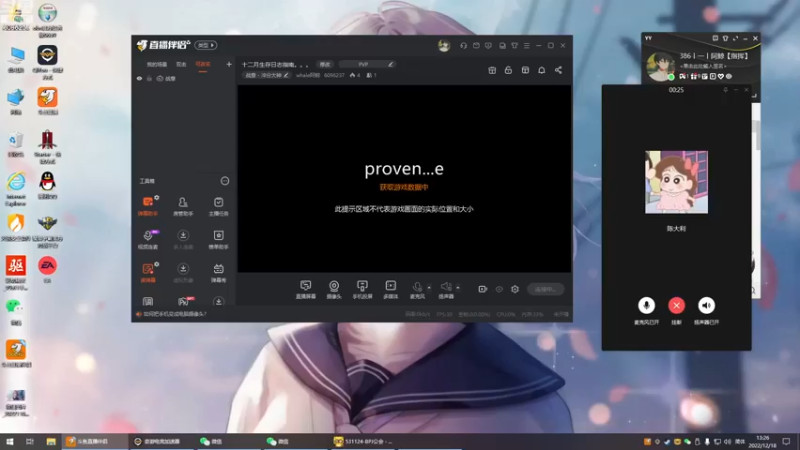Edit the YY signature line under nickname
Viewport: 800px width, 450px height.
[705, 66]
